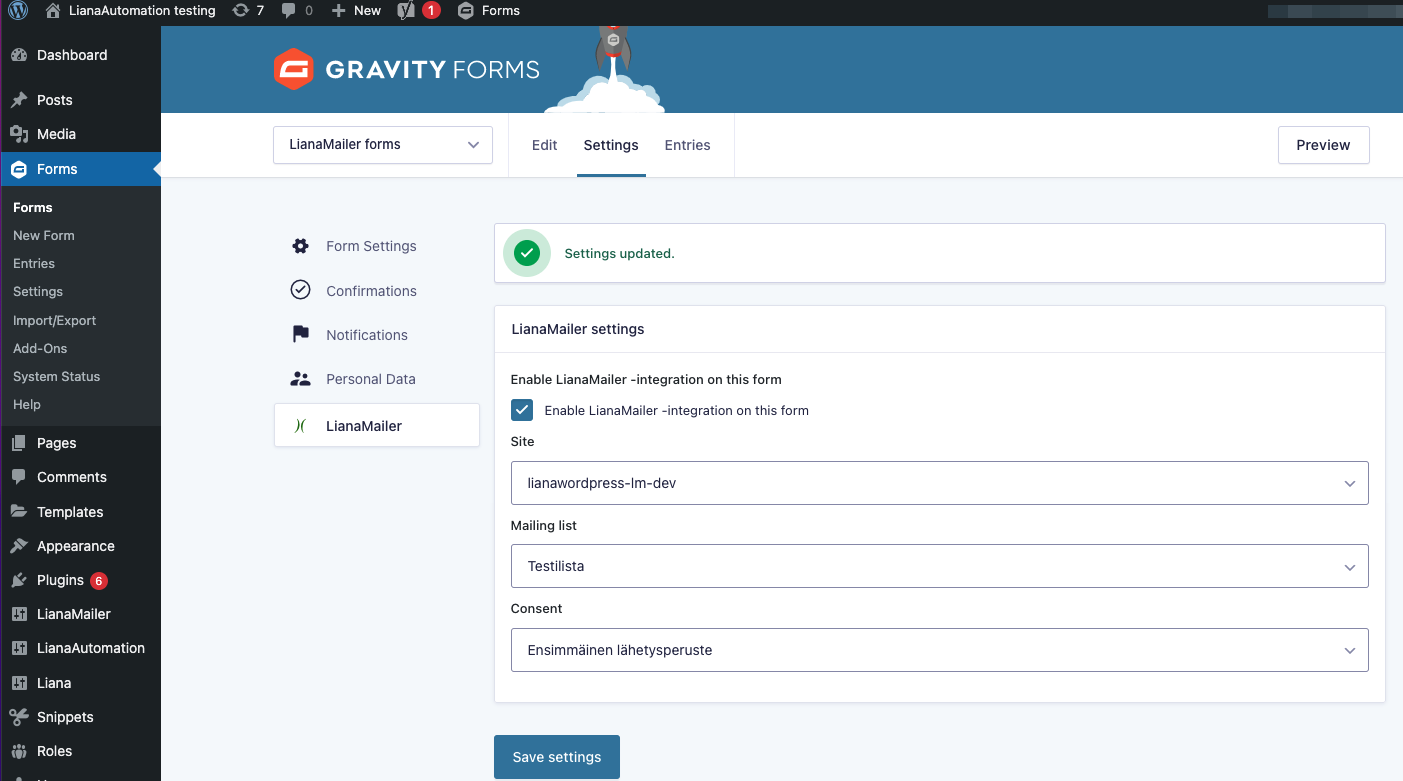Click the Roles group icon

(19, 751)
